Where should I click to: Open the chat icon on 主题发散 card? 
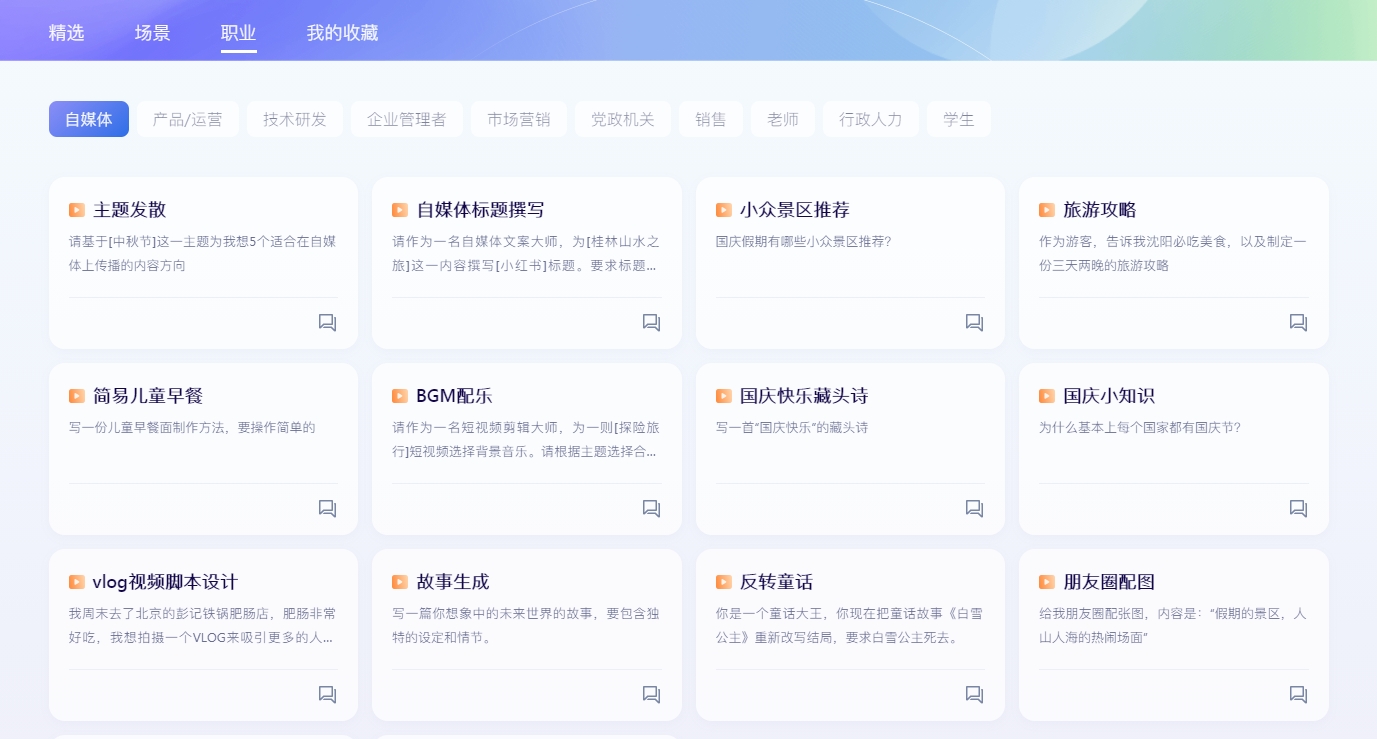tap(326, 322)
